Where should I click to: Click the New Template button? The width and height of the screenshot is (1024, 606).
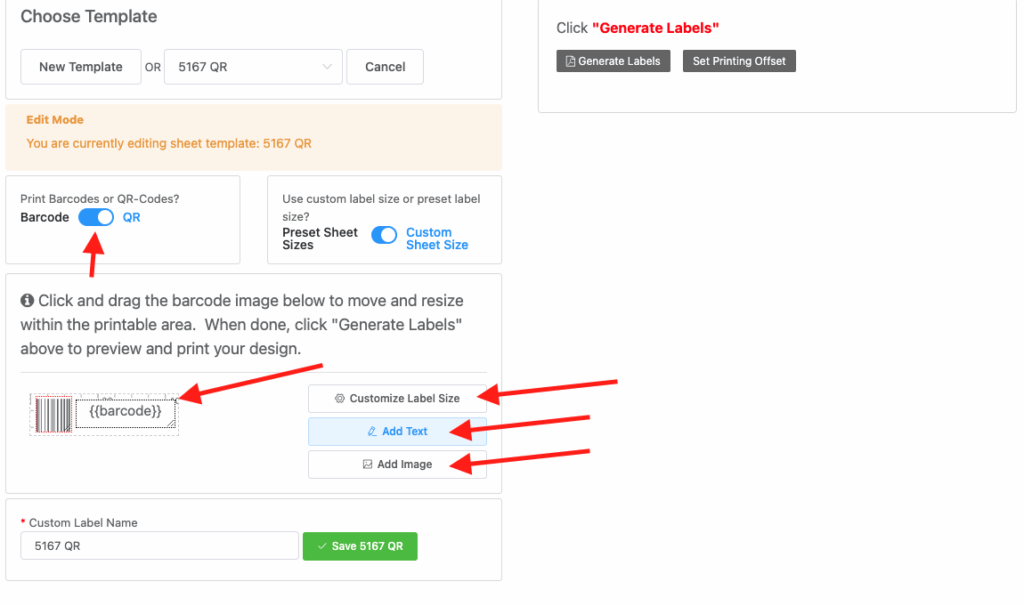81,67
